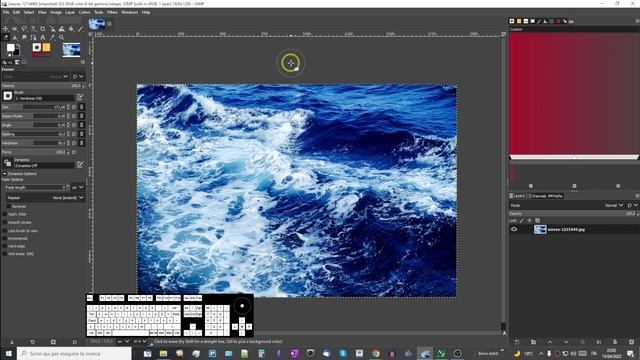Select the Unified Transform tool
This screenshot has height=360, width=640.
tap(52, 29)
